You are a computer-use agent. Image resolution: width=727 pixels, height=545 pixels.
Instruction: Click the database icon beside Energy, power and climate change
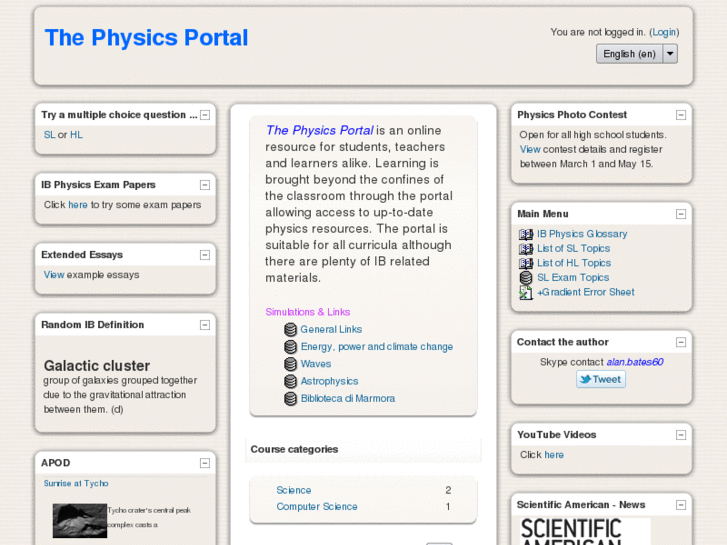click(x=290, y=346)
